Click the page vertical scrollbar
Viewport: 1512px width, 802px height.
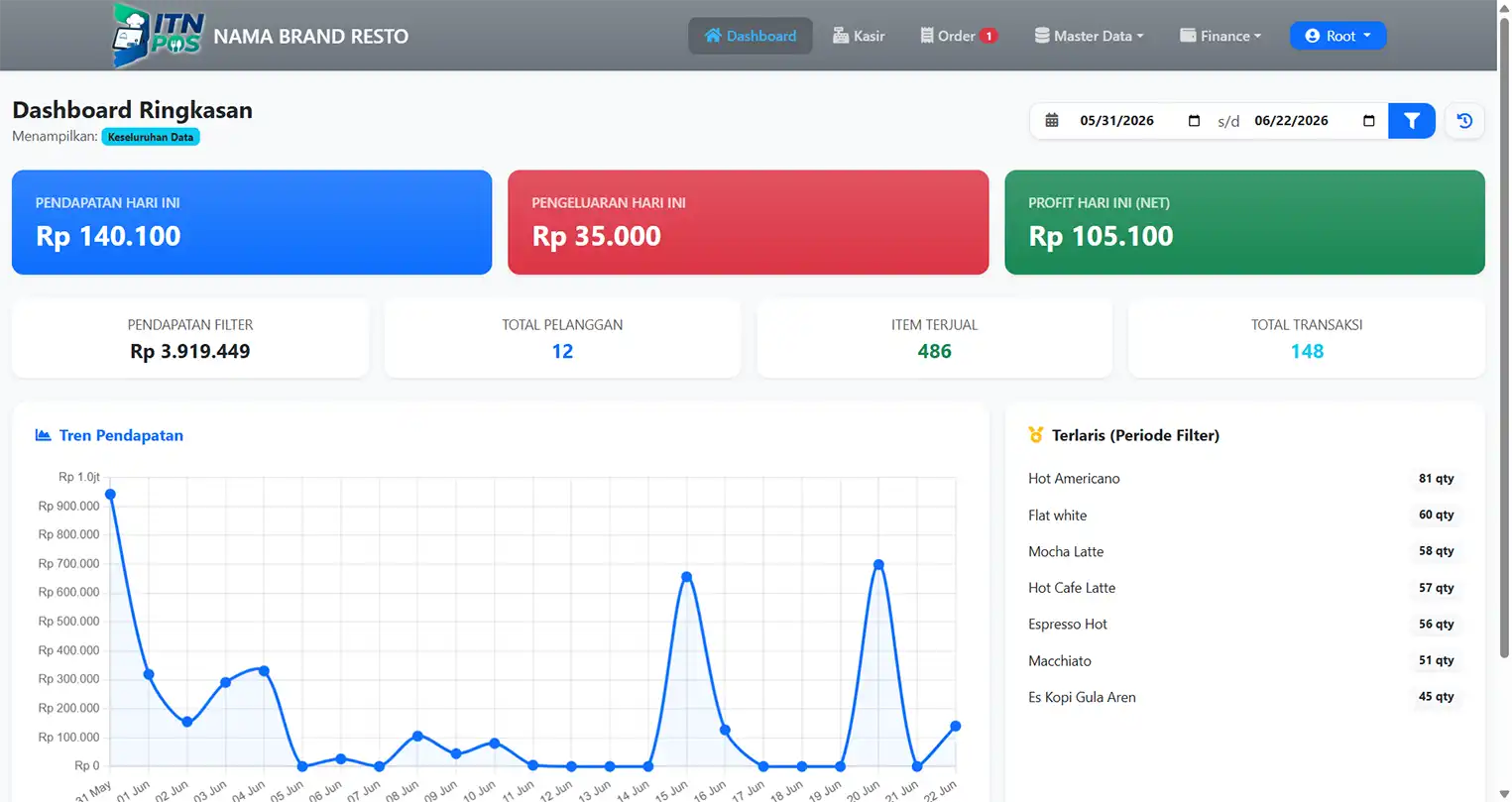coord(1504,337)
